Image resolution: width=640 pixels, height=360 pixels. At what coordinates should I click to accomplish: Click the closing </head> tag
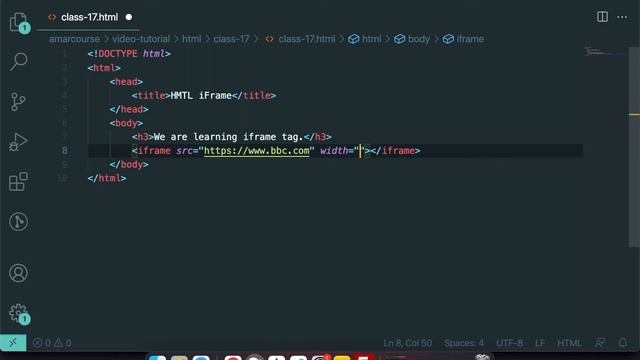[x=129, y=109]
